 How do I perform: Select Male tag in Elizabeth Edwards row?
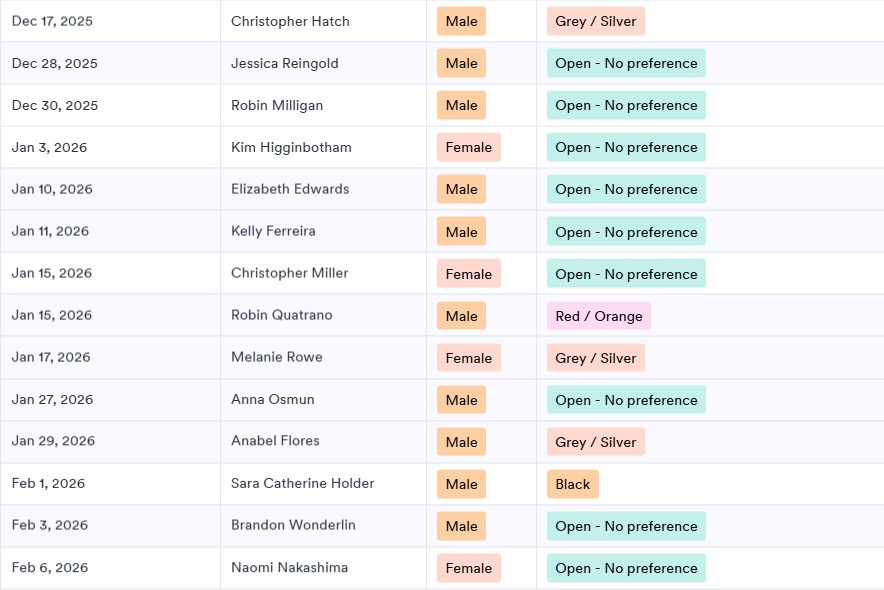coord(461,189)
